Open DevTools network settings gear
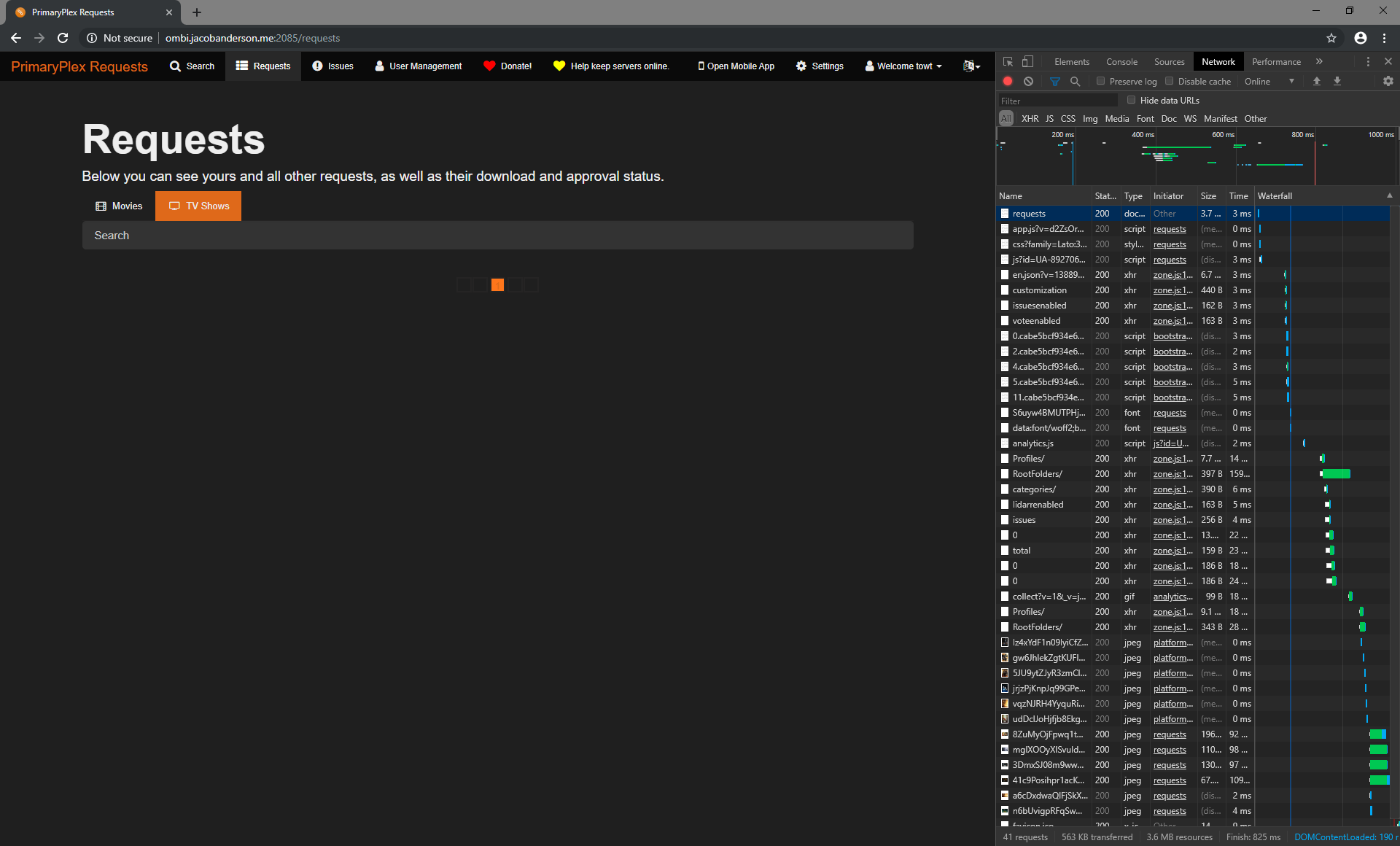The image size is (1400, 846). [x=1388, y=81]
